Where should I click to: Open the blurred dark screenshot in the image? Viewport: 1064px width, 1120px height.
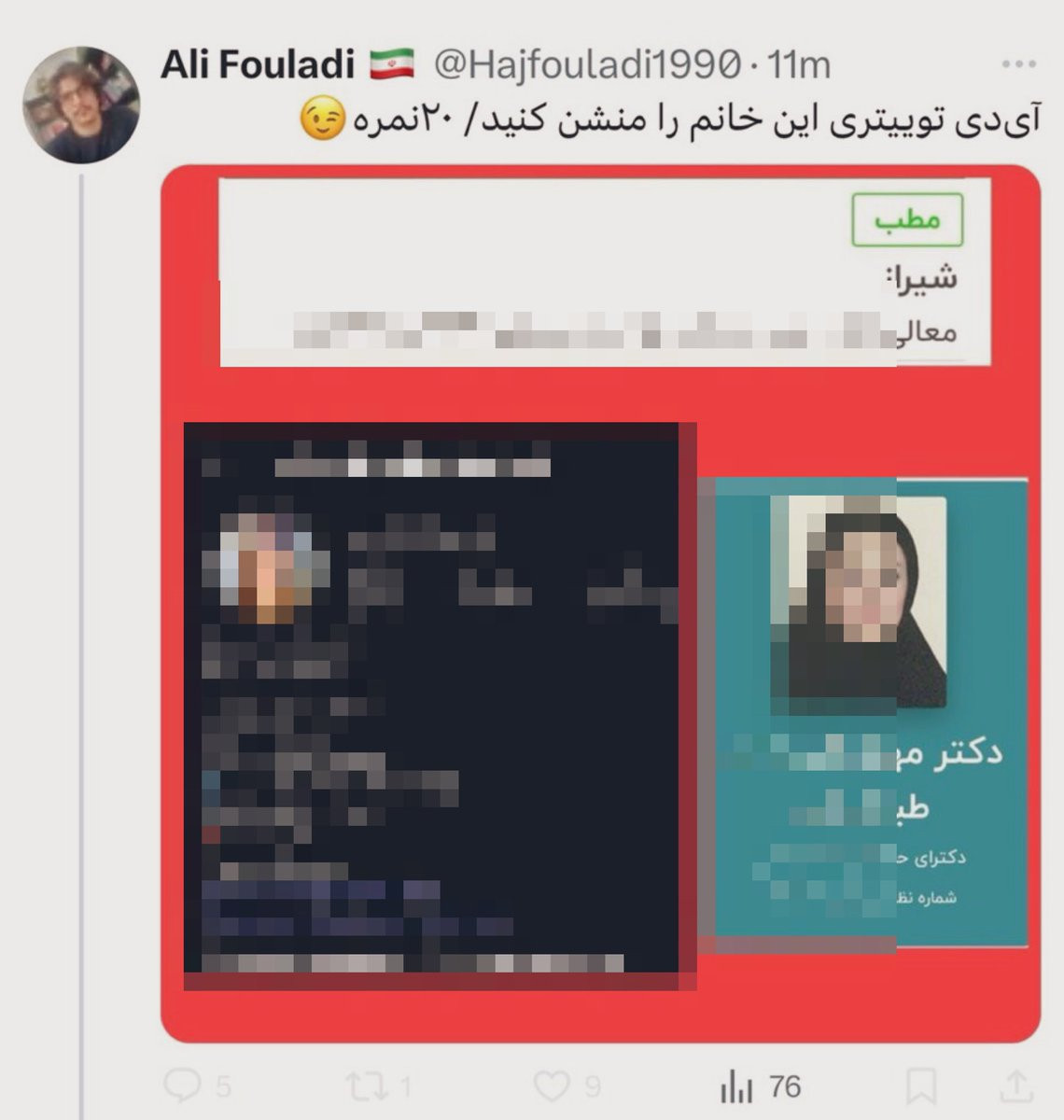(x=440, y=706)
